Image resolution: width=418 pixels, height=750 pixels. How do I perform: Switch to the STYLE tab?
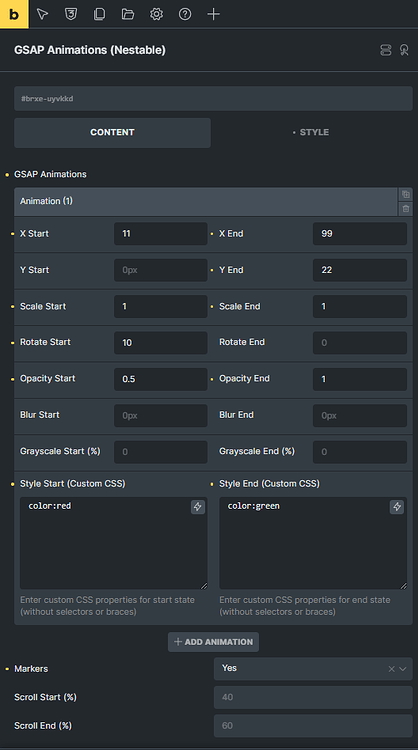[x=311, y=132]
